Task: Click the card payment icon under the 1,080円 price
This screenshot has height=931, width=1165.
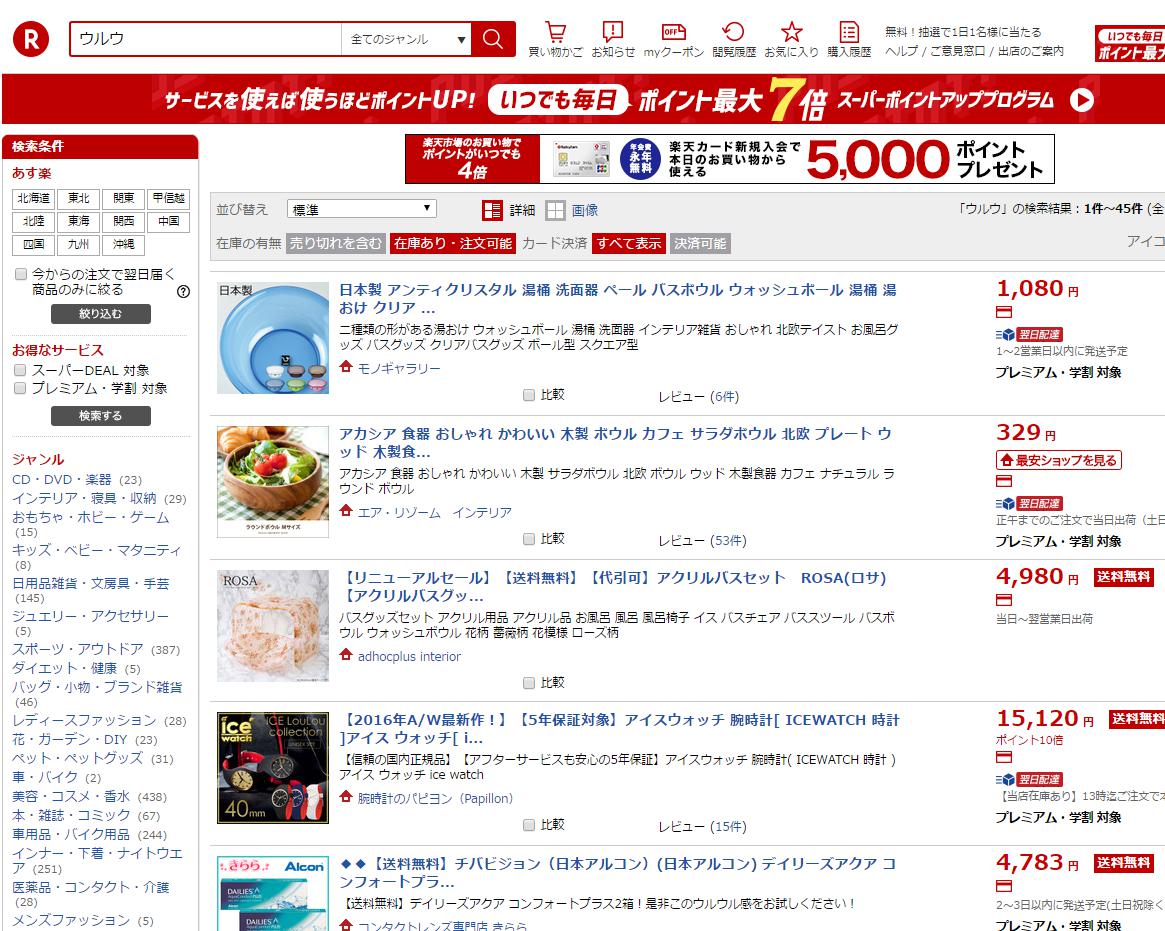Action: click(x=1004, y=312)
